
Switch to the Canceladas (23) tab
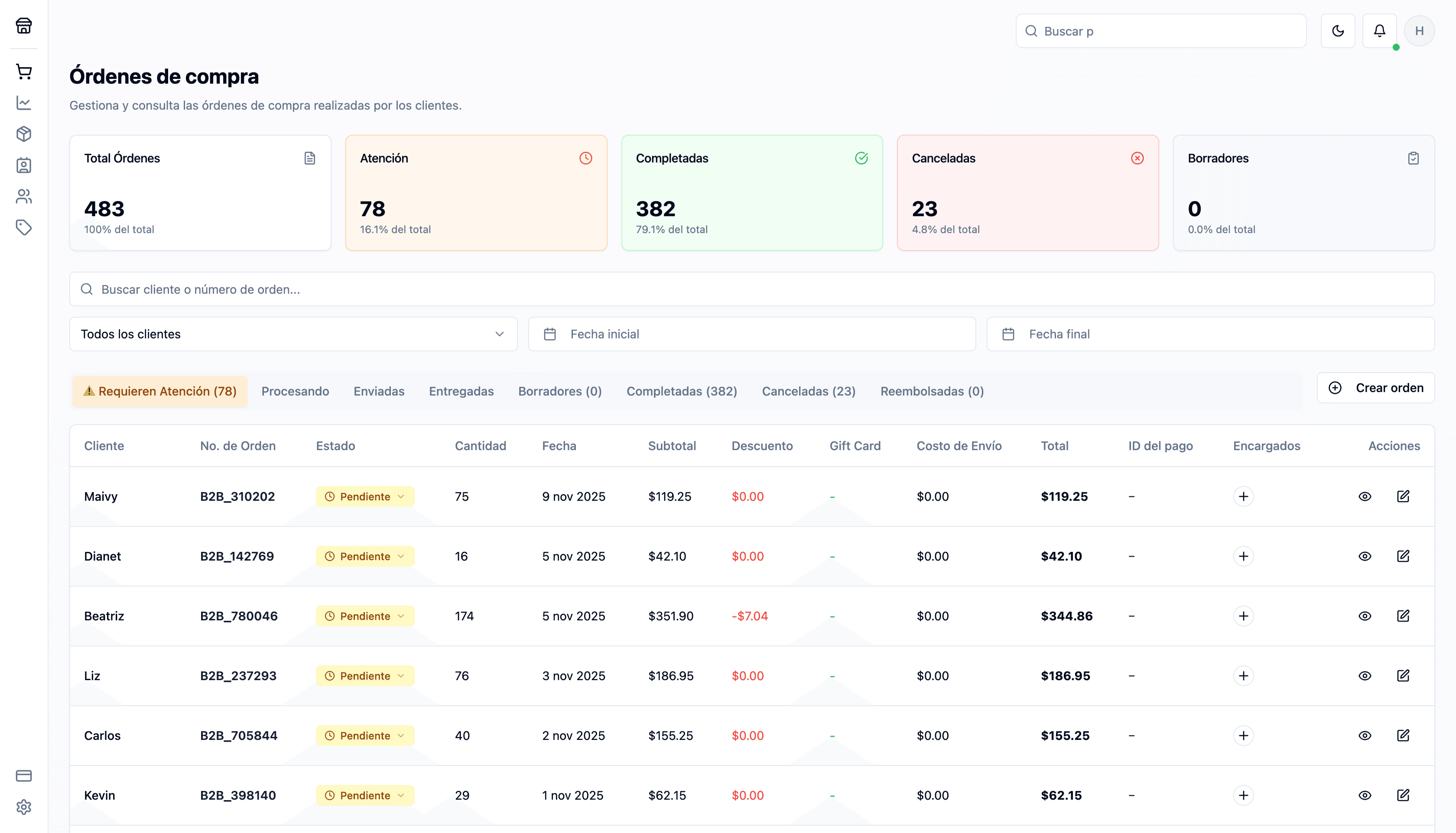pyautogui.click(x=808, y=391)
